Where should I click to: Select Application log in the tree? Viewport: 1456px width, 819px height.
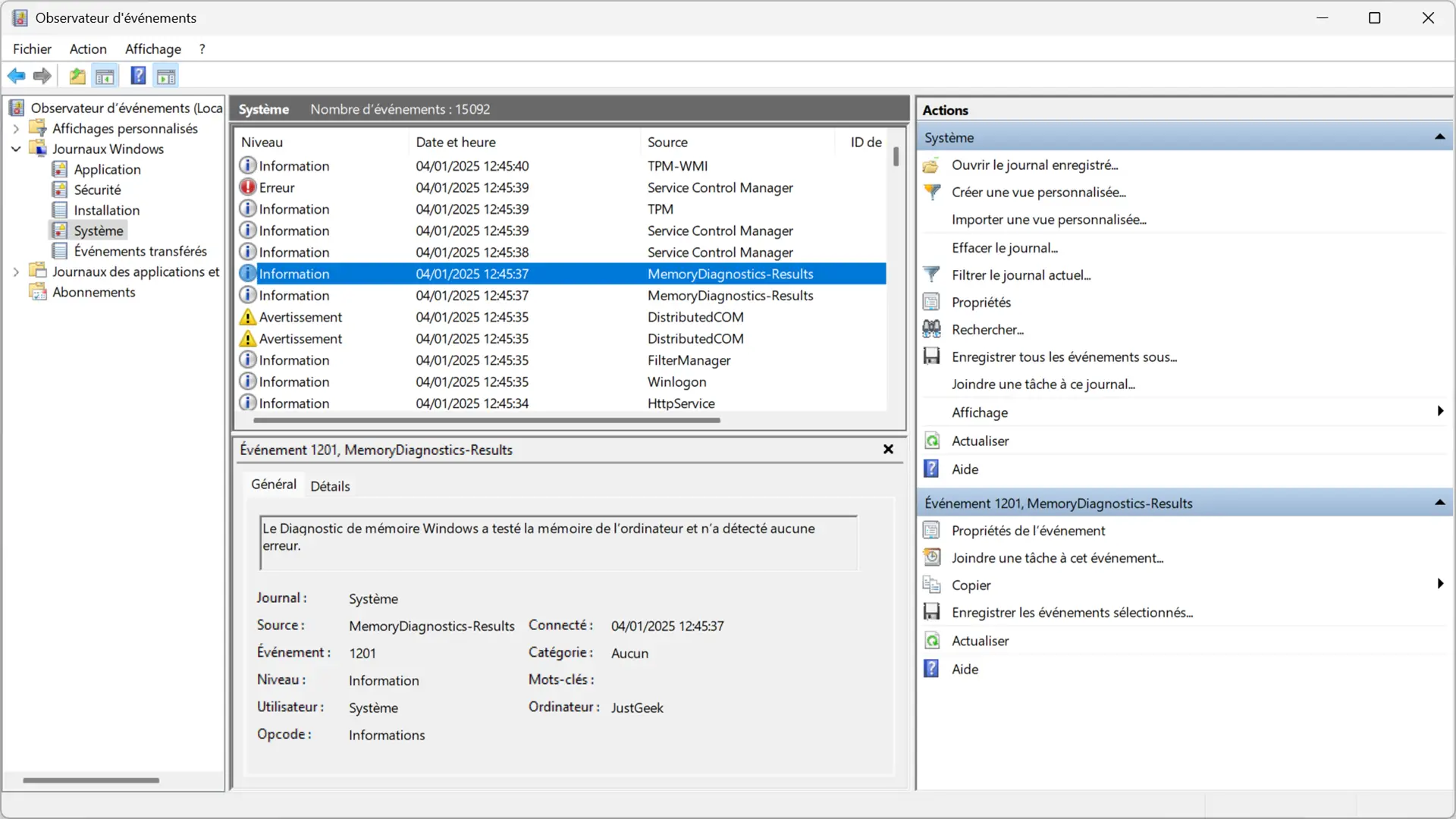point(107,169)
